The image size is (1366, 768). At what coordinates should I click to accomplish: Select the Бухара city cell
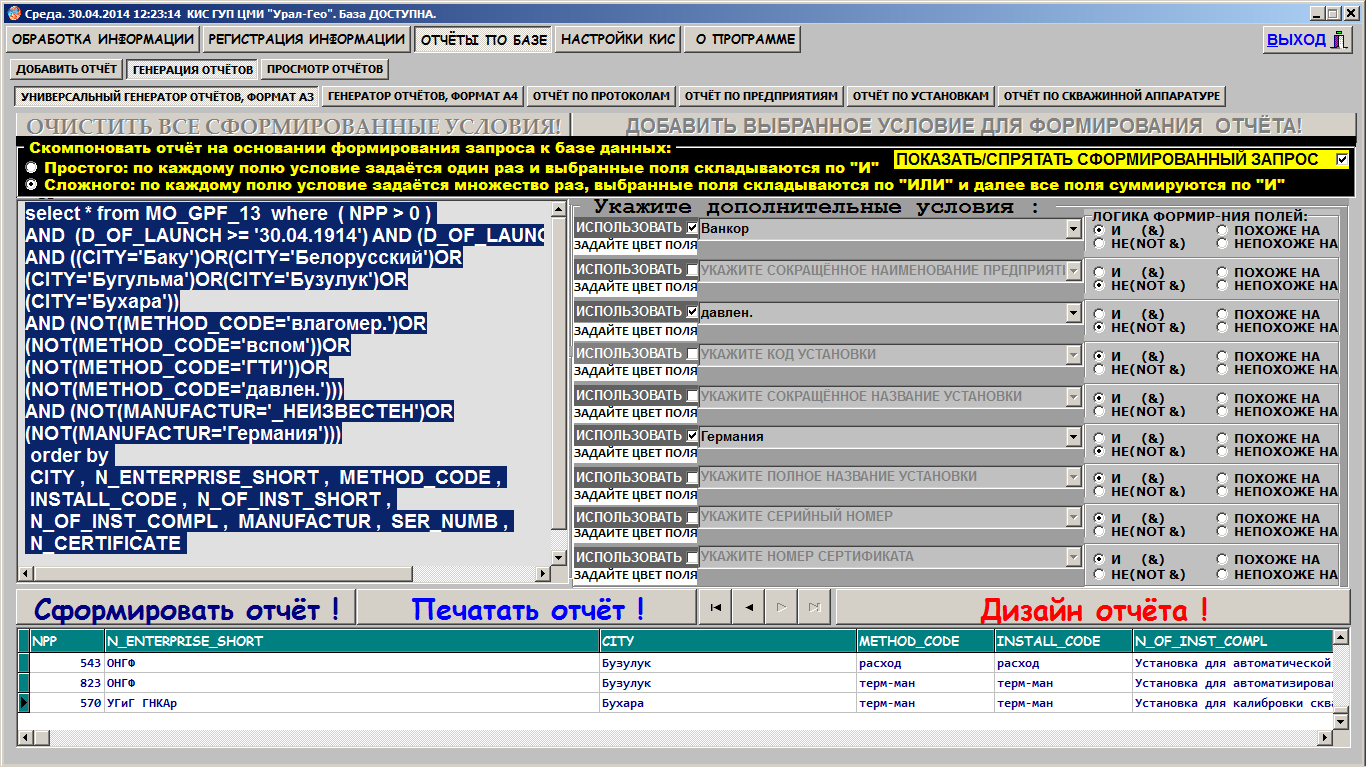(x=728, y=703)
